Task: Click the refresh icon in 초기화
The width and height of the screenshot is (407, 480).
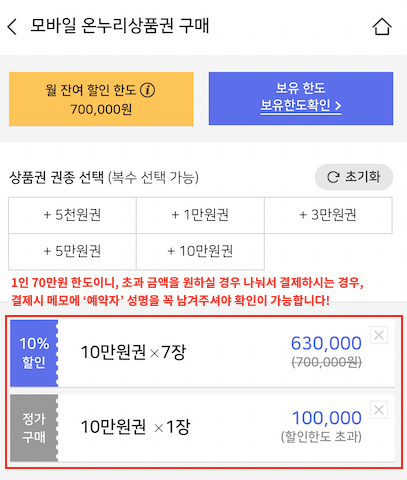Action: click(333, 177)
